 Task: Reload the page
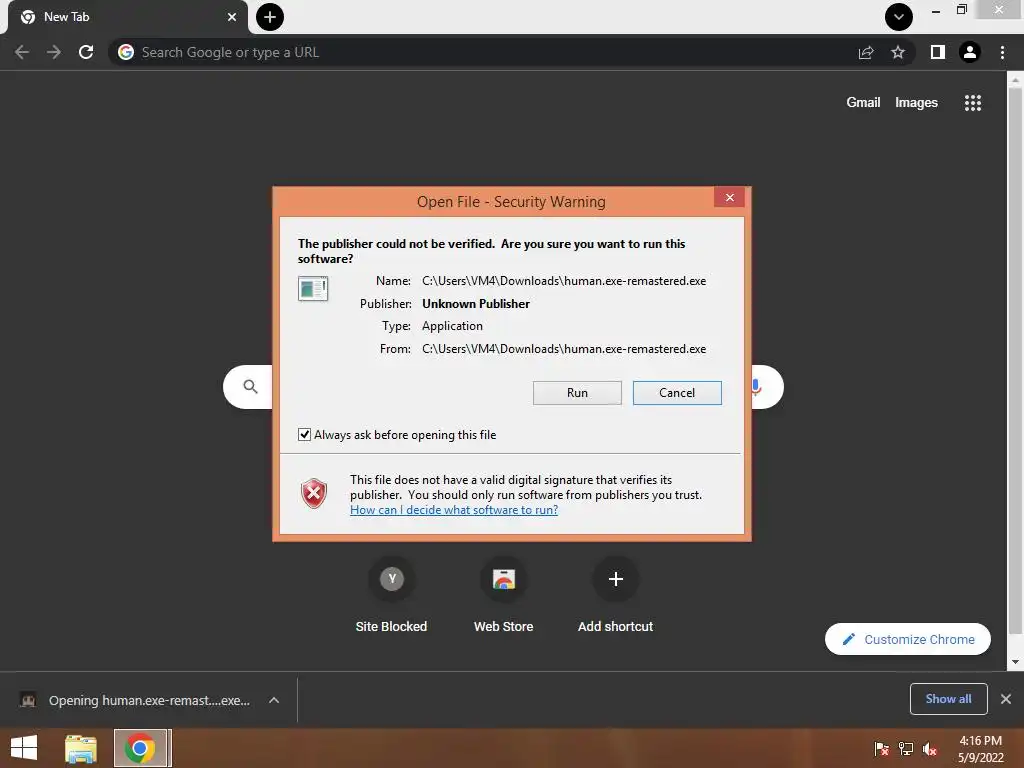86,52
